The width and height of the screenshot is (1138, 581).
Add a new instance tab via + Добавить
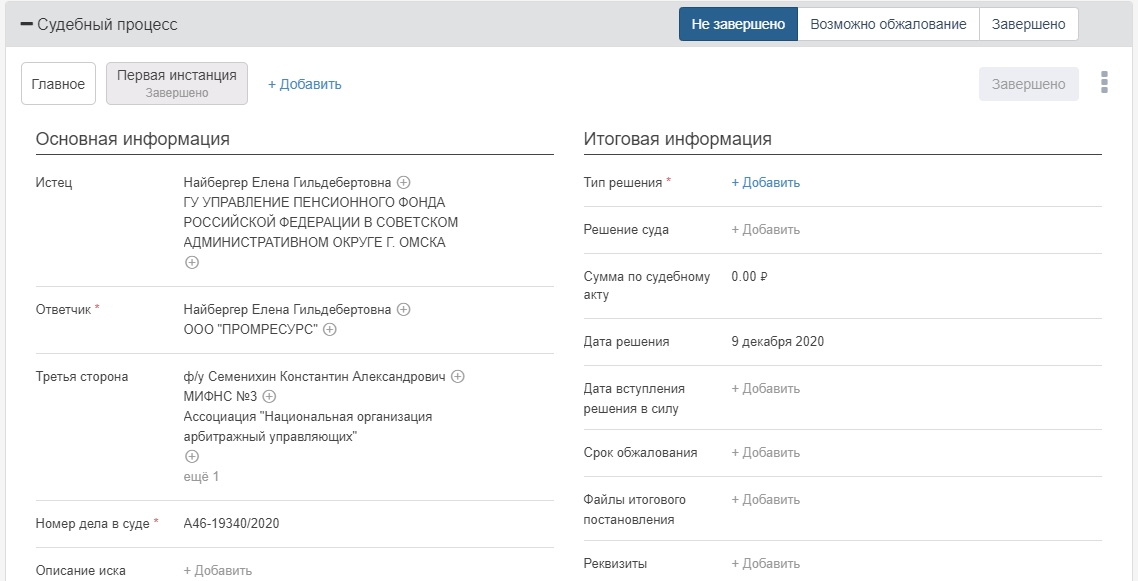pos(305,84)
